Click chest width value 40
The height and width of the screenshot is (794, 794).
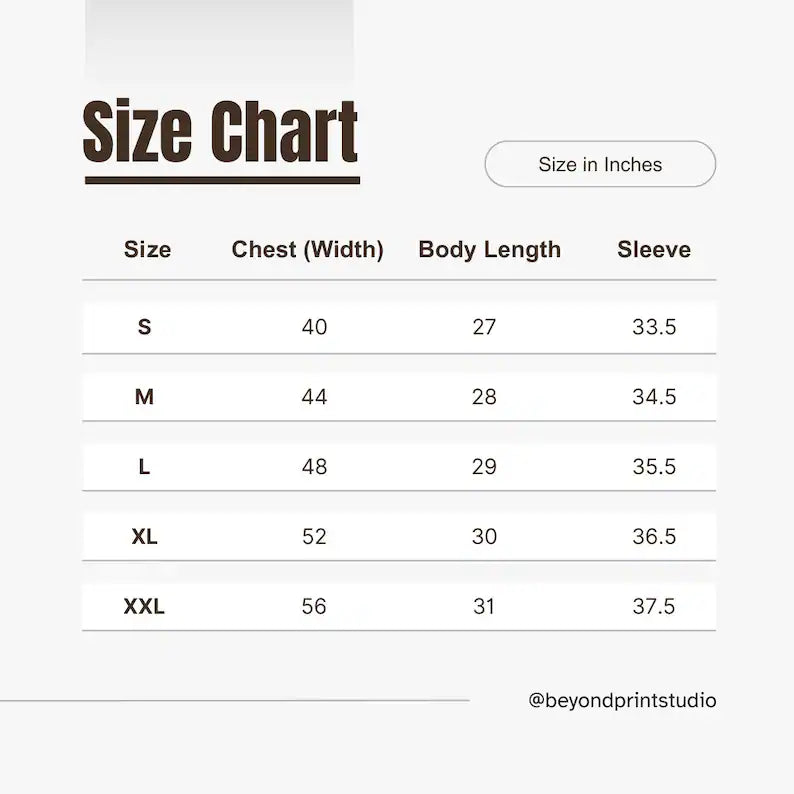click(314, 327)
